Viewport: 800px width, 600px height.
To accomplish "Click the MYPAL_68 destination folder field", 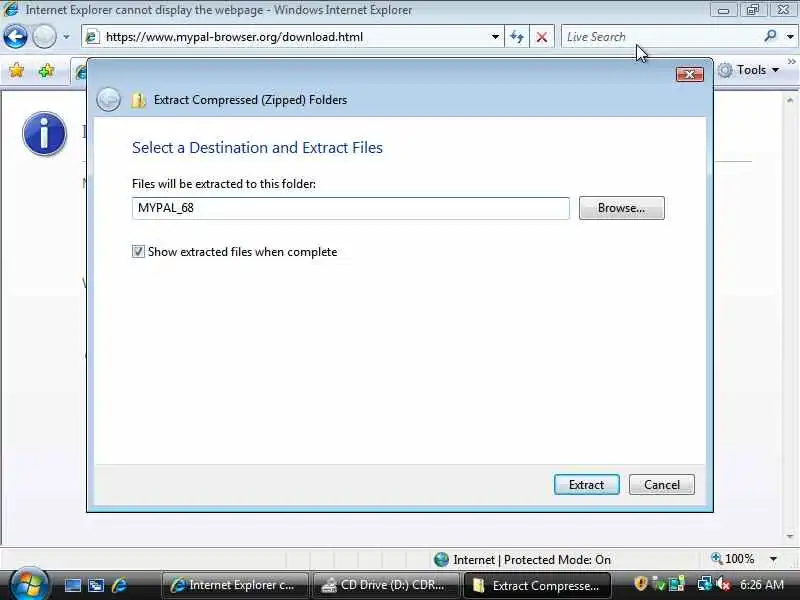I will tap(351, 208).
